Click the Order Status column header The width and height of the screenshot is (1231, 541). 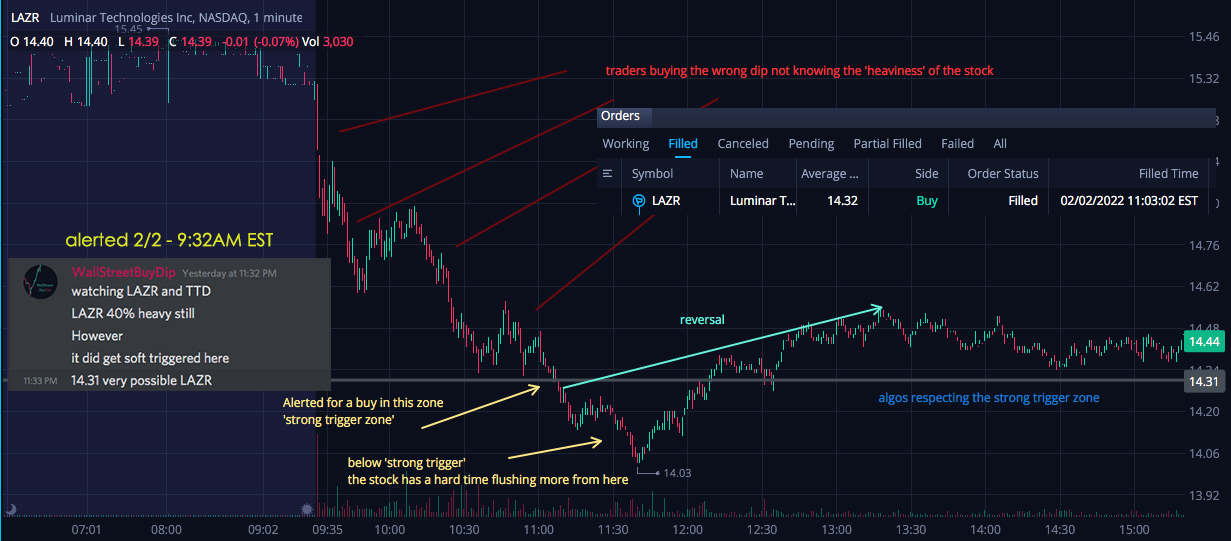click(1003, 174)
